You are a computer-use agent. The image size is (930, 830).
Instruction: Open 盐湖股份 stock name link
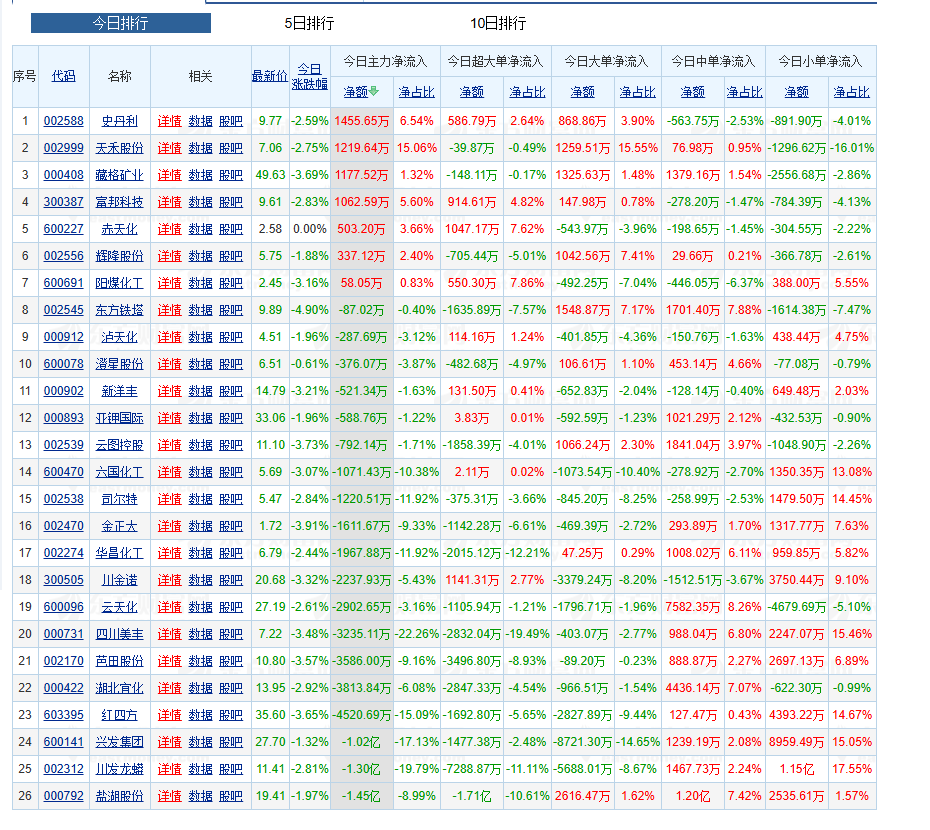tap(119, 796)
